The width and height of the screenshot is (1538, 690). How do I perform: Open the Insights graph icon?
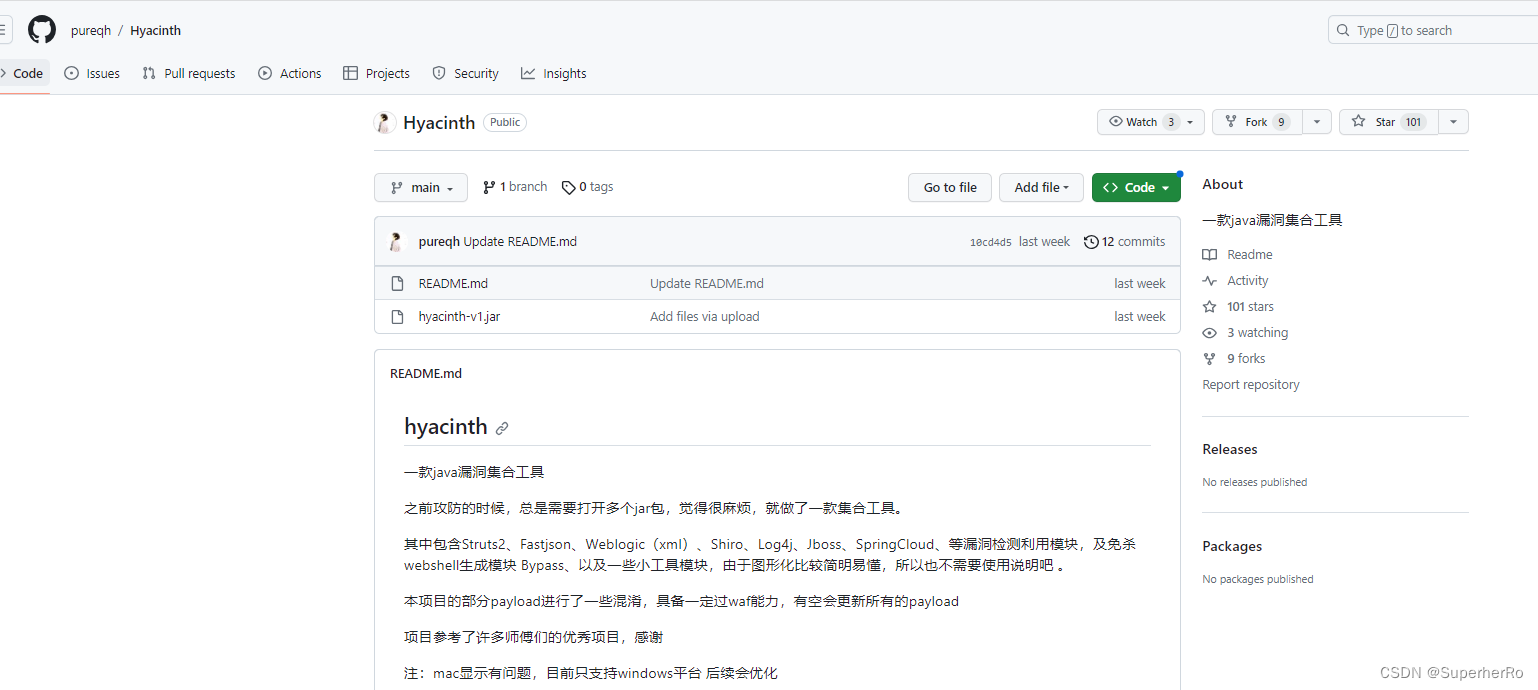tap(526, 72)
